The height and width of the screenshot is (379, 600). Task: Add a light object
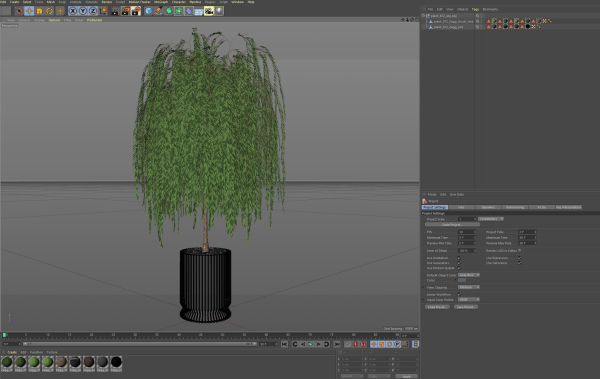coord(219,11)
